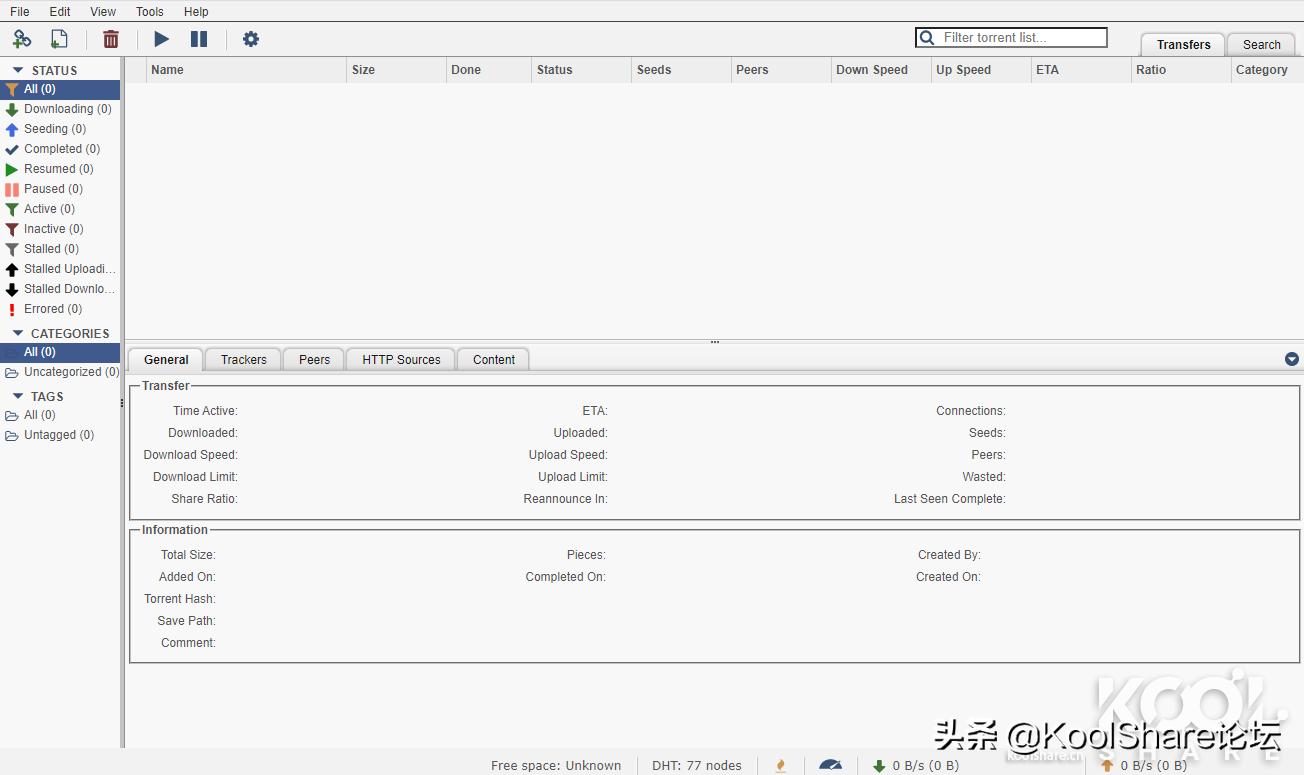Viewport: 1304px width, 775px height.
Task: Select the Untagged filter
Action: (x=60, y=435)
